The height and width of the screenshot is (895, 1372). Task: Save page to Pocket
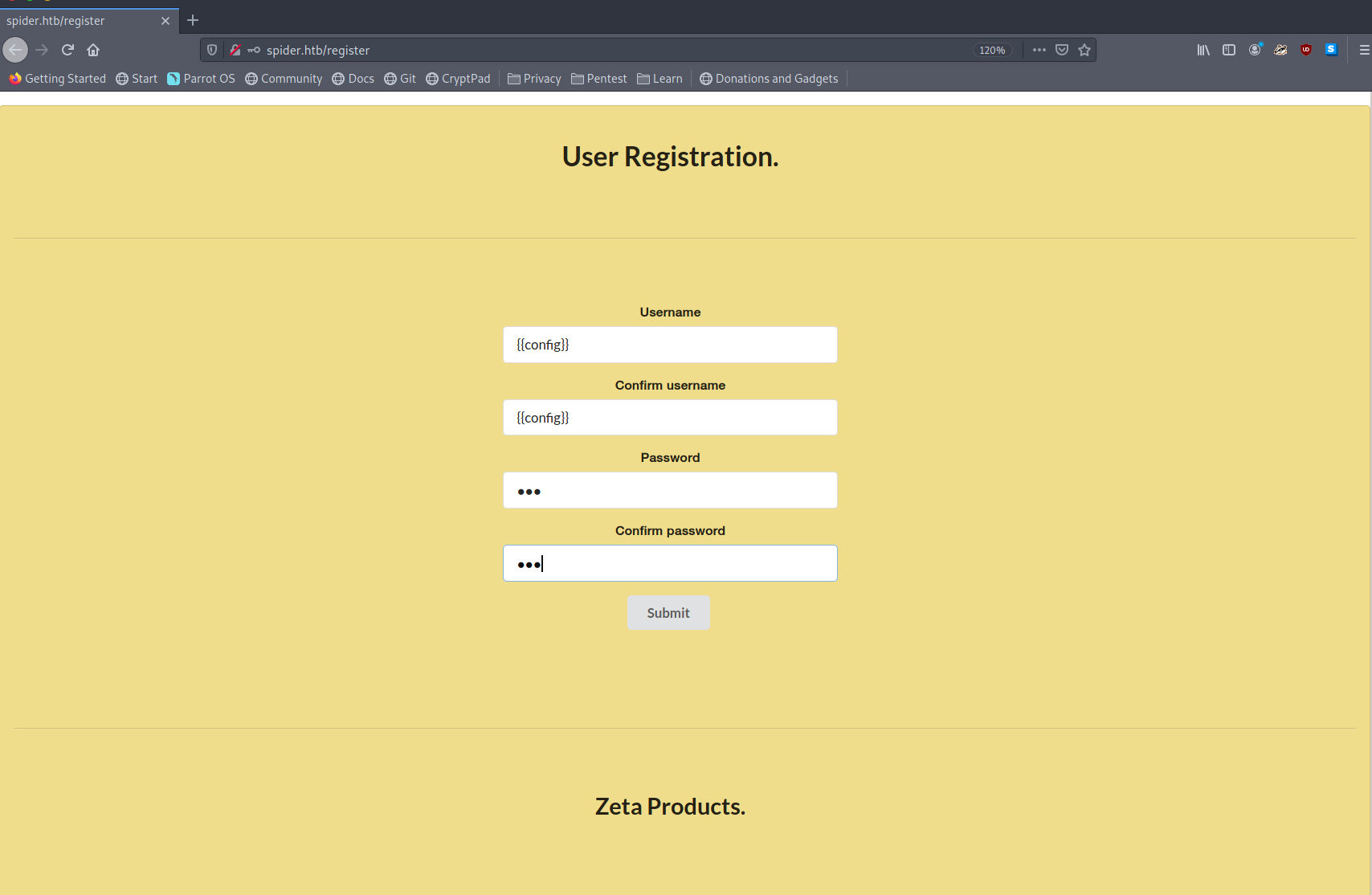pos(1062,50)
